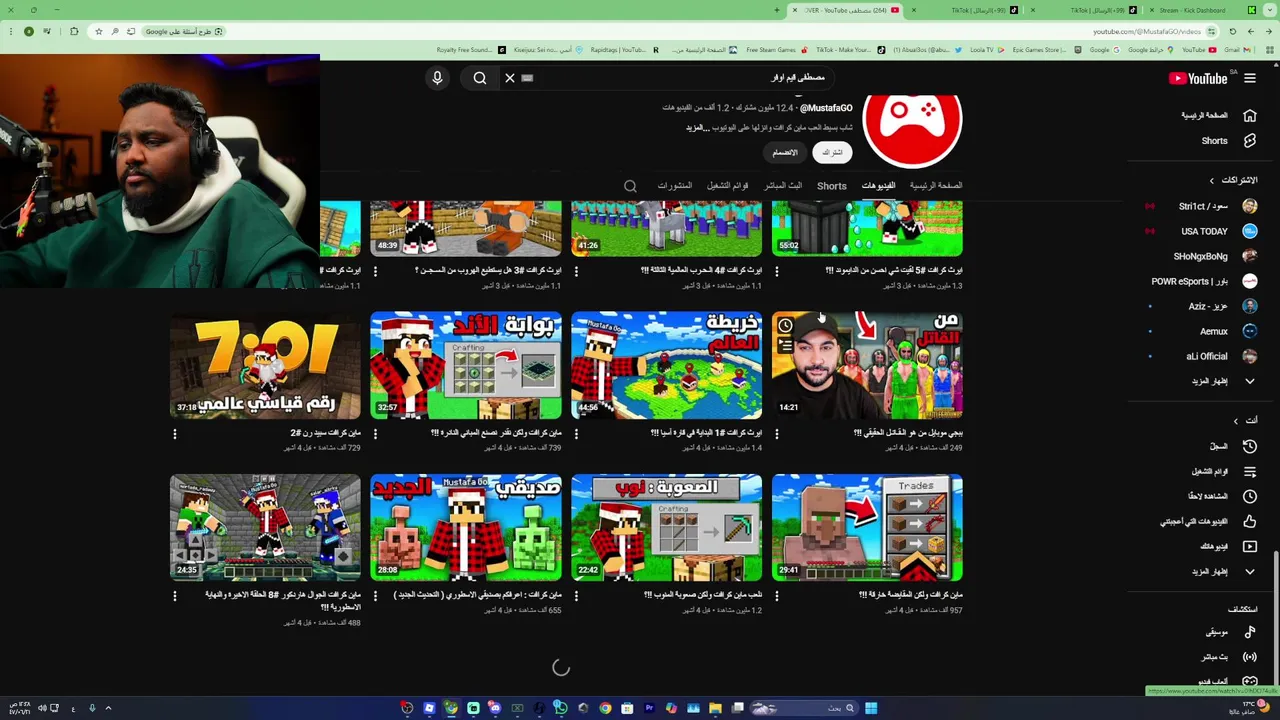
Task: Open the 28:08 new friend video thumbnail
Action: [x=466, y=528]
